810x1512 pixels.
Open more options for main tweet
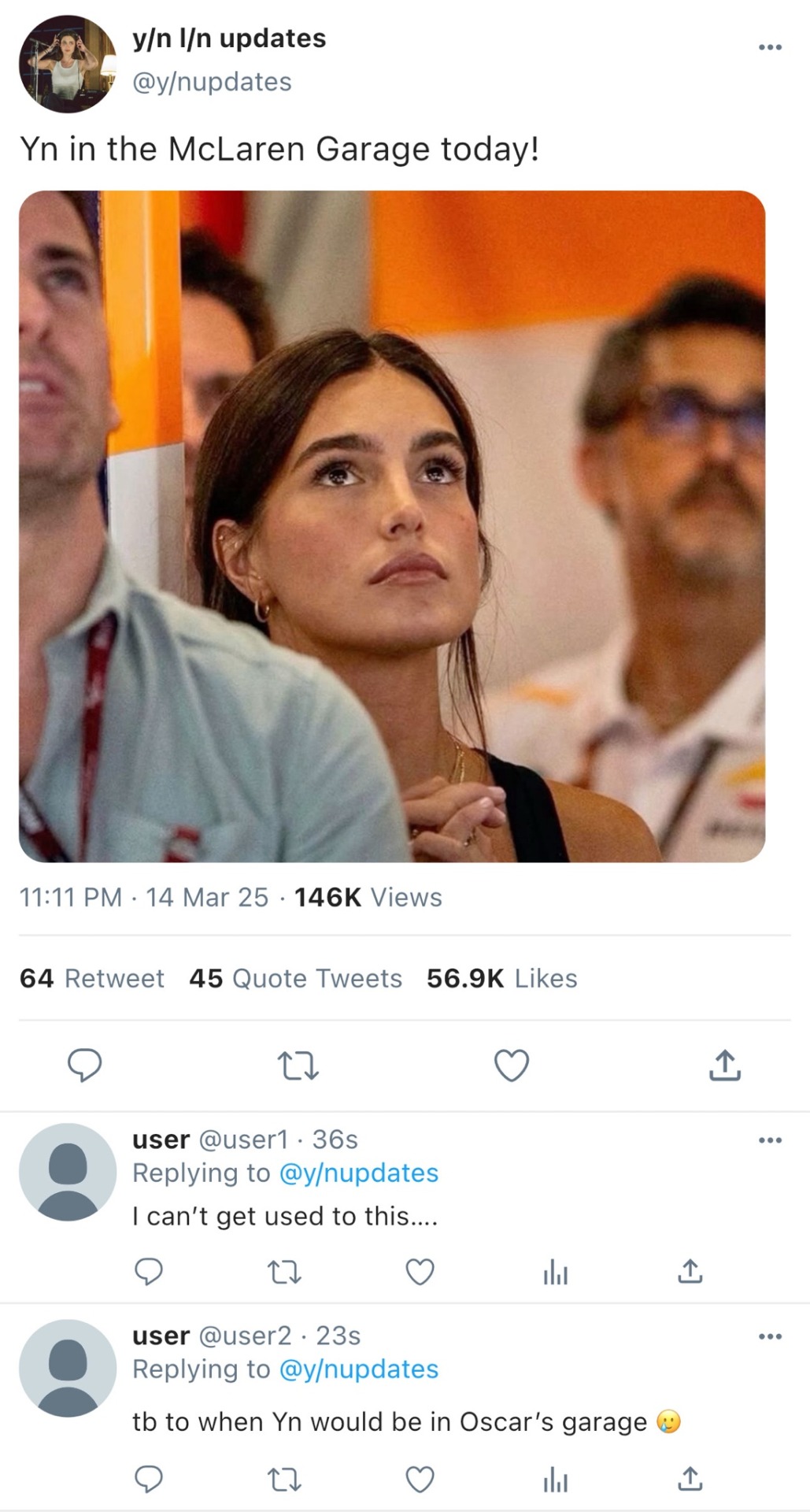click(x=770, y=47)
